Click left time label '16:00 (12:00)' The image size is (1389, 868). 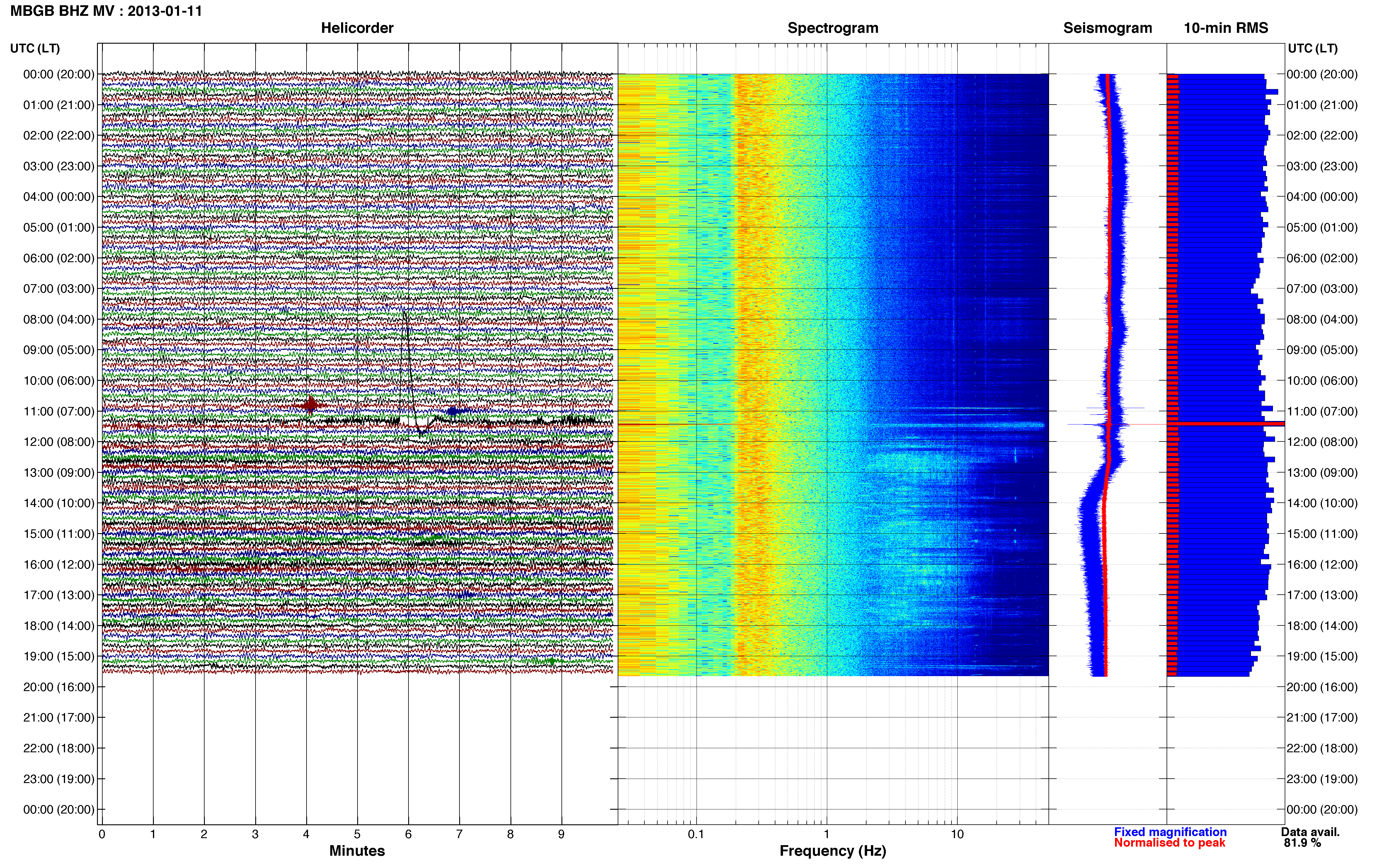(x=59, y=564)
